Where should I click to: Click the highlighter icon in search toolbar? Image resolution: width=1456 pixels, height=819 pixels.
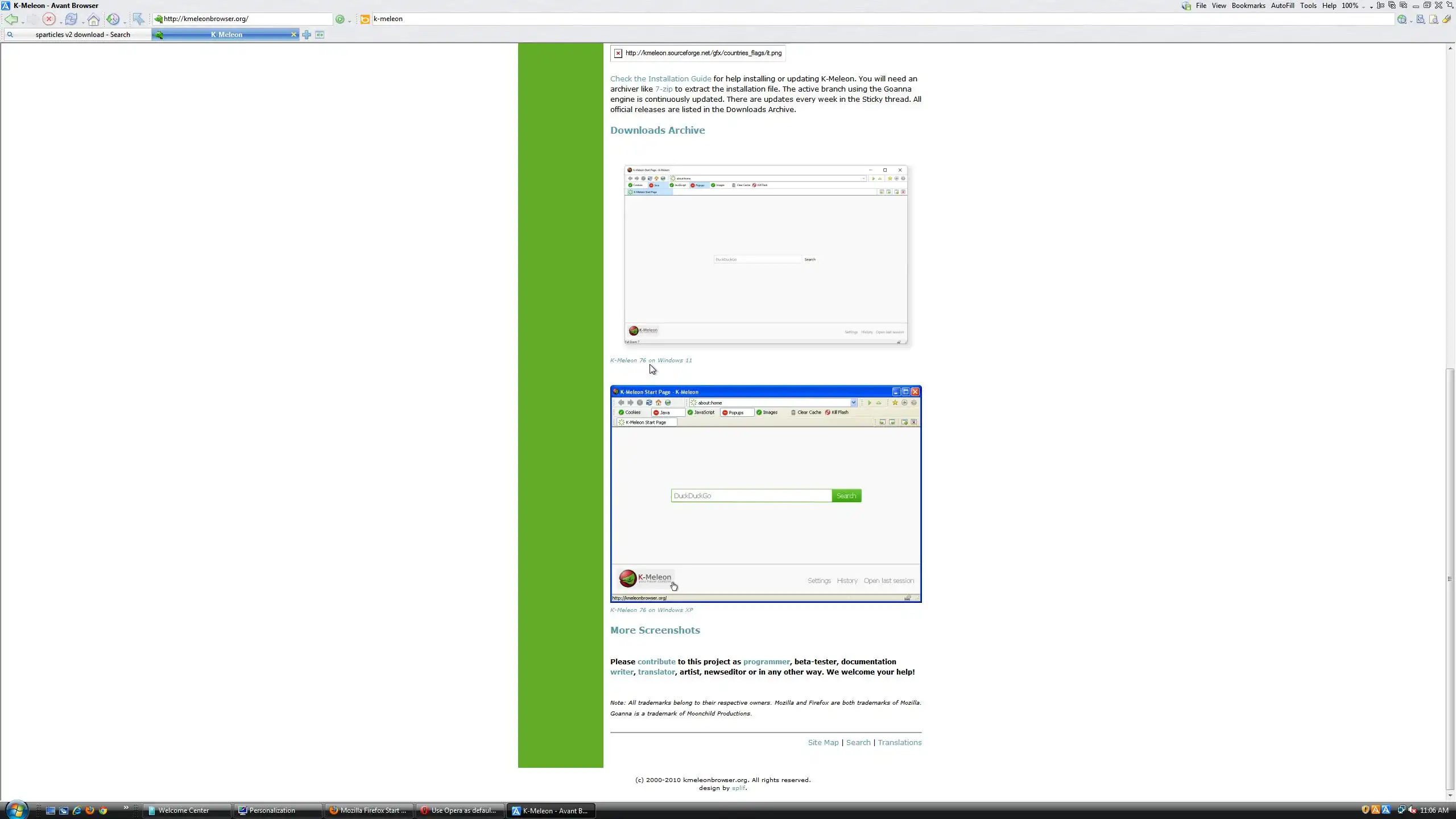[1446, 19]
